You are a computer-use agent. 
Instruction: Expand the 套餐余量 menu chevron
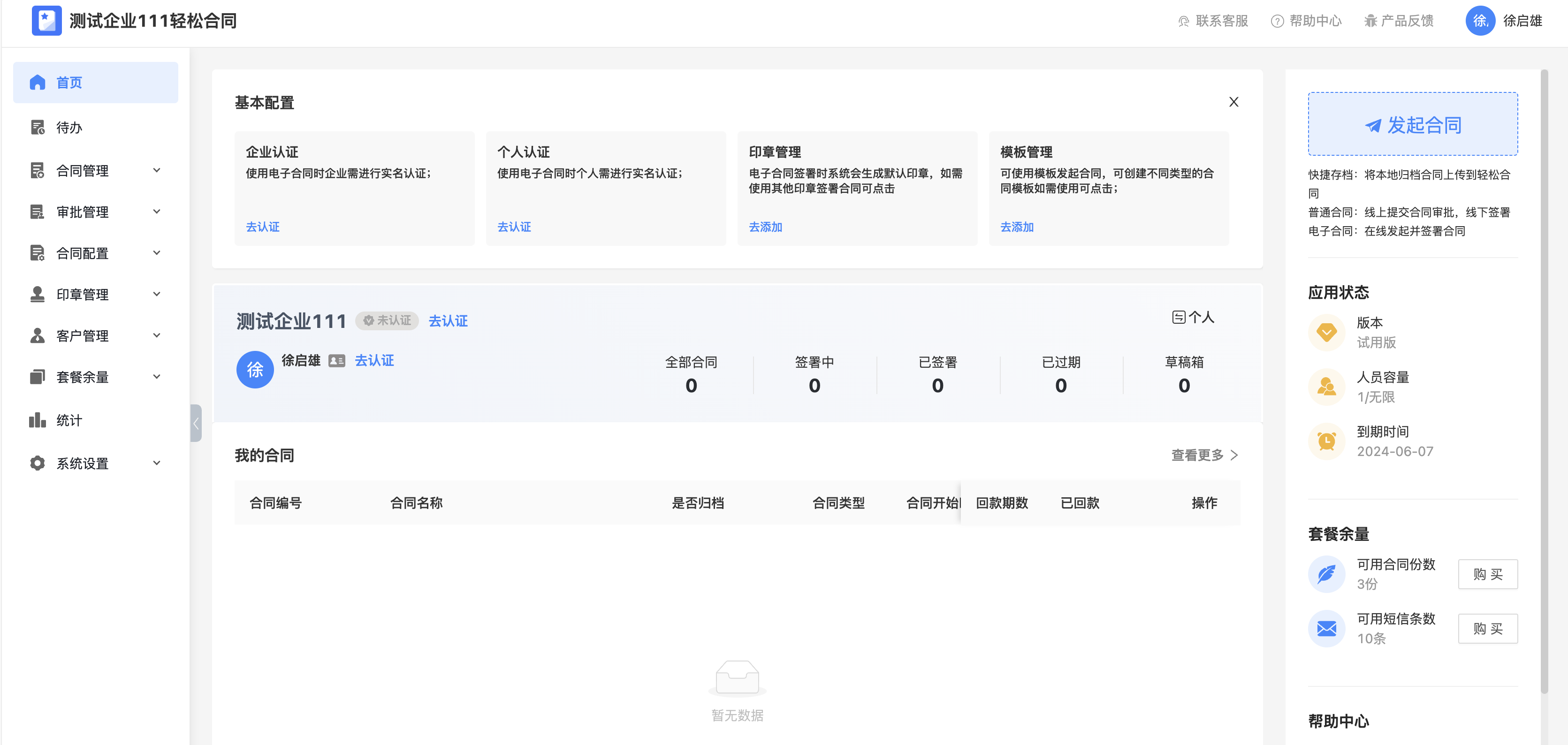pos(156,377)
